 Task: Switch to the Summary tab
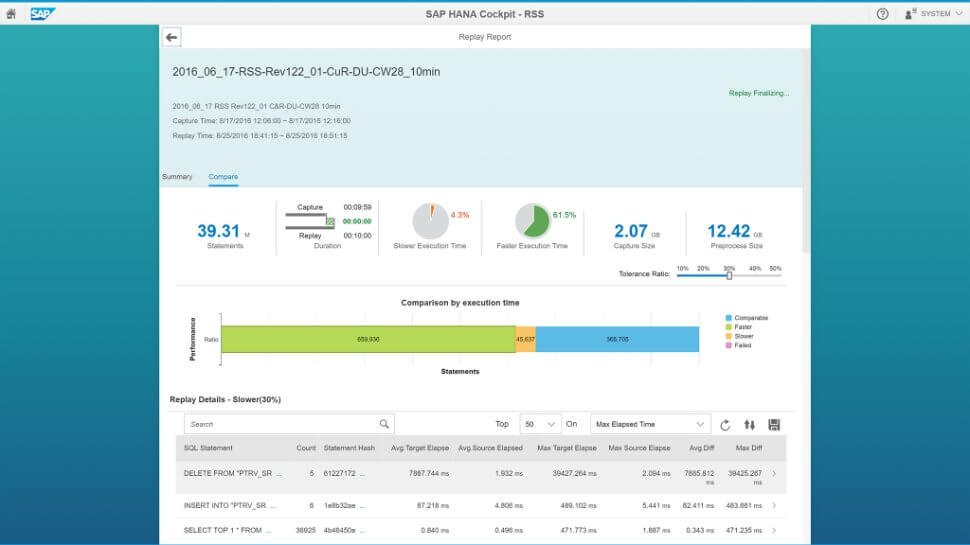(177, 177)
